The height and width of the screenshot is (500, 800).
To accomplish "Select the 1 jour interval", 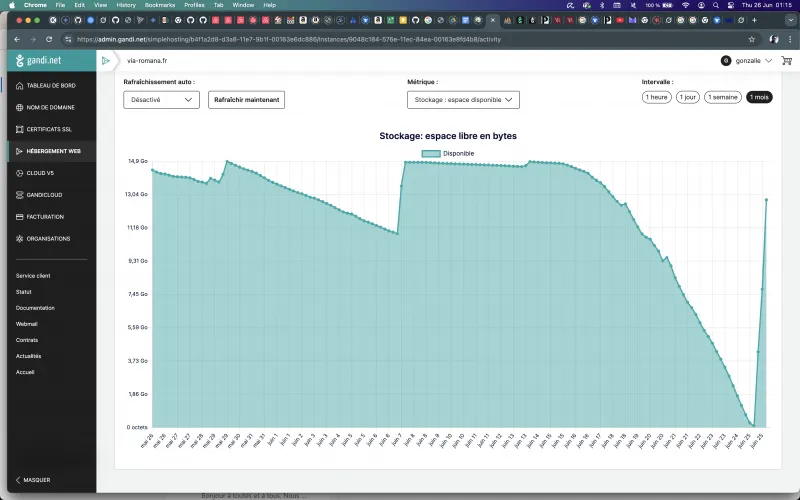I will [x=687, y=97].
